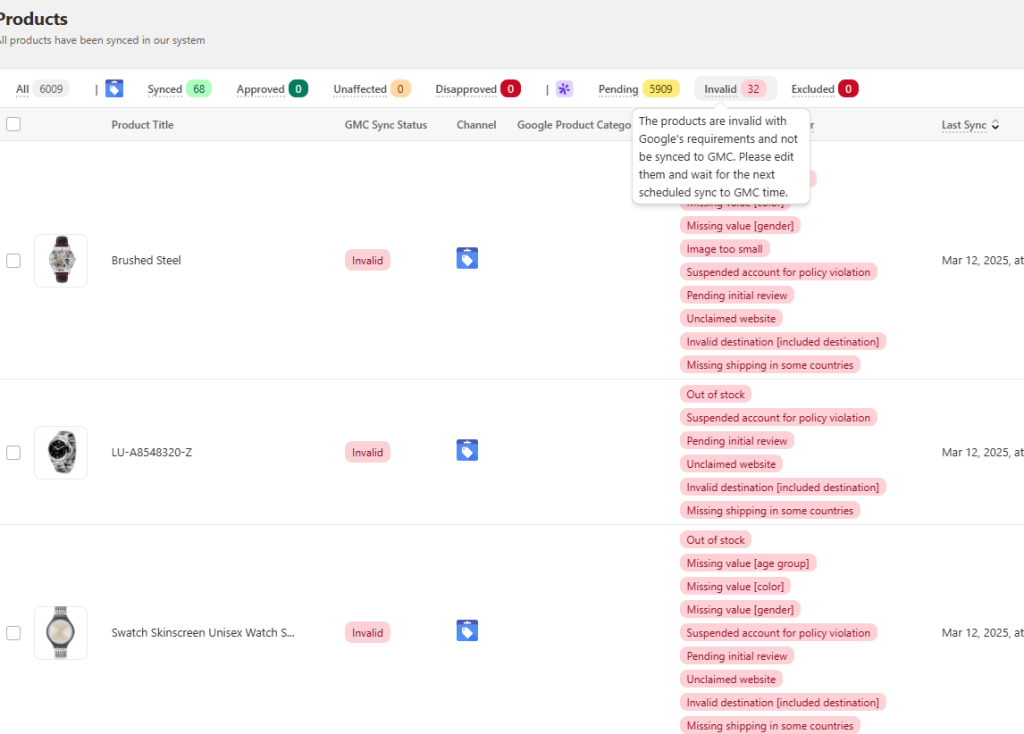Viewport: 1024px width, 734px height.
Task: Click the Google Shopping icon in the filter bar
Action: point(114,88)
